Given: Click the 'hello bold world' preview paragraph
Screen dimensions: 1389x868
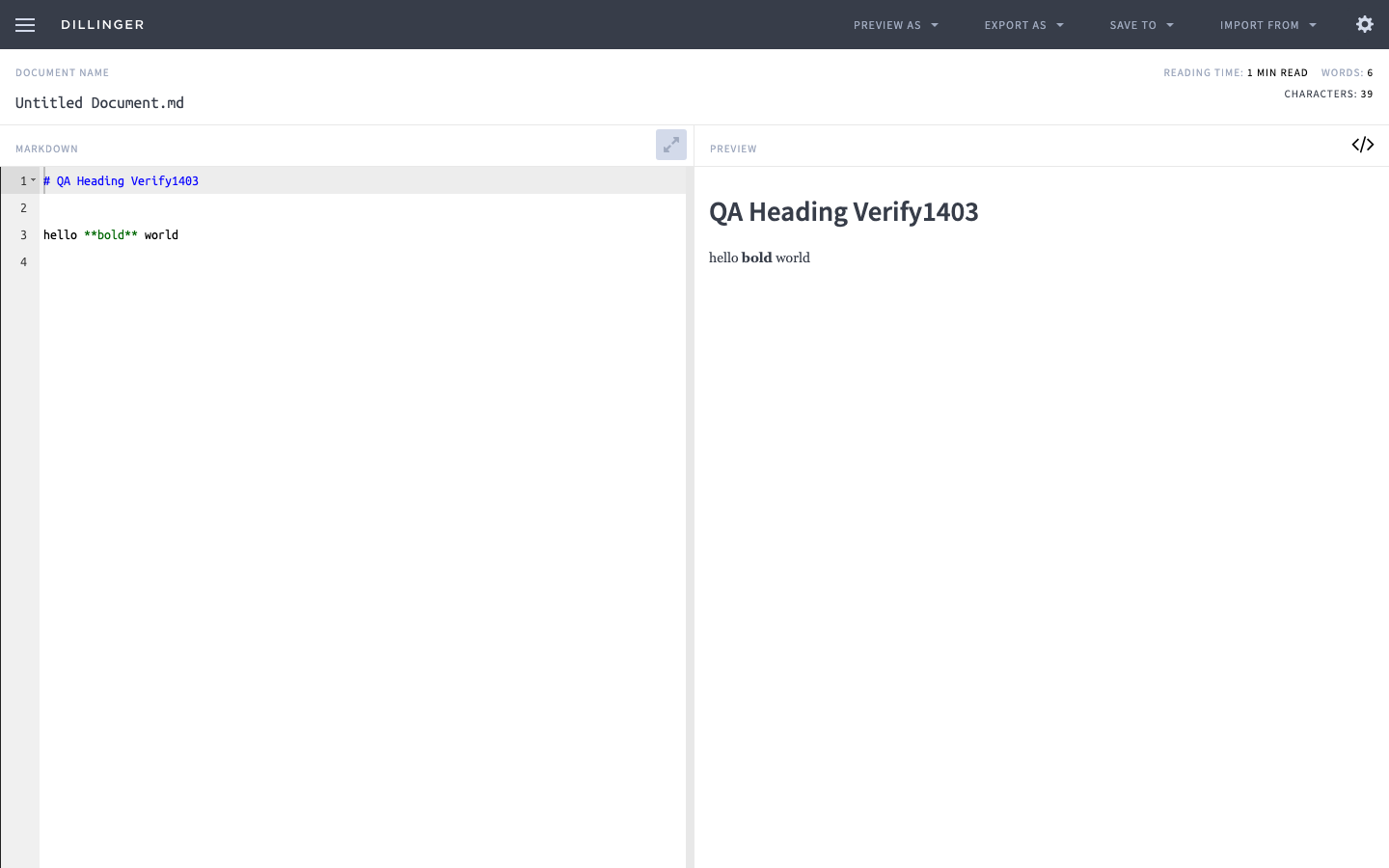Looking at the screenshot, I should click(x=759, y=258).
